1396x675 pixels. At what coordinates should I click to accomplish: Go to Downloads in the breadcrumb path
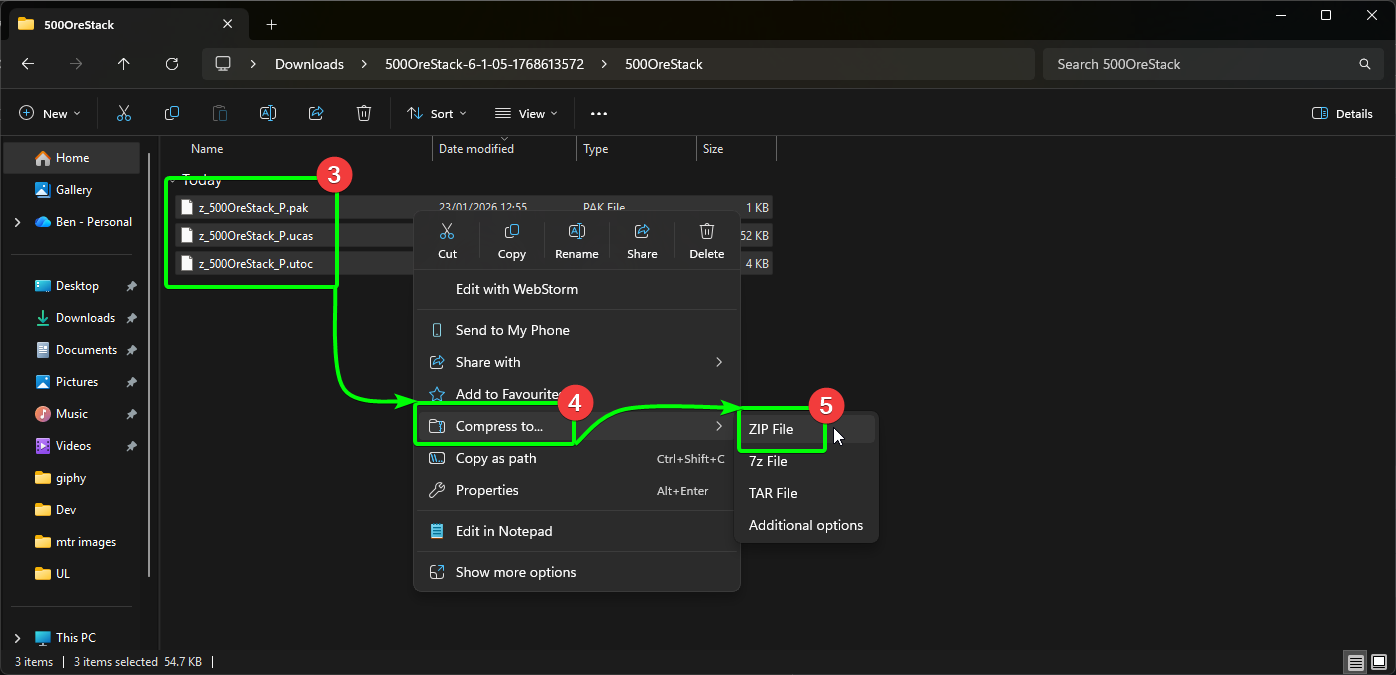(309, 64)
